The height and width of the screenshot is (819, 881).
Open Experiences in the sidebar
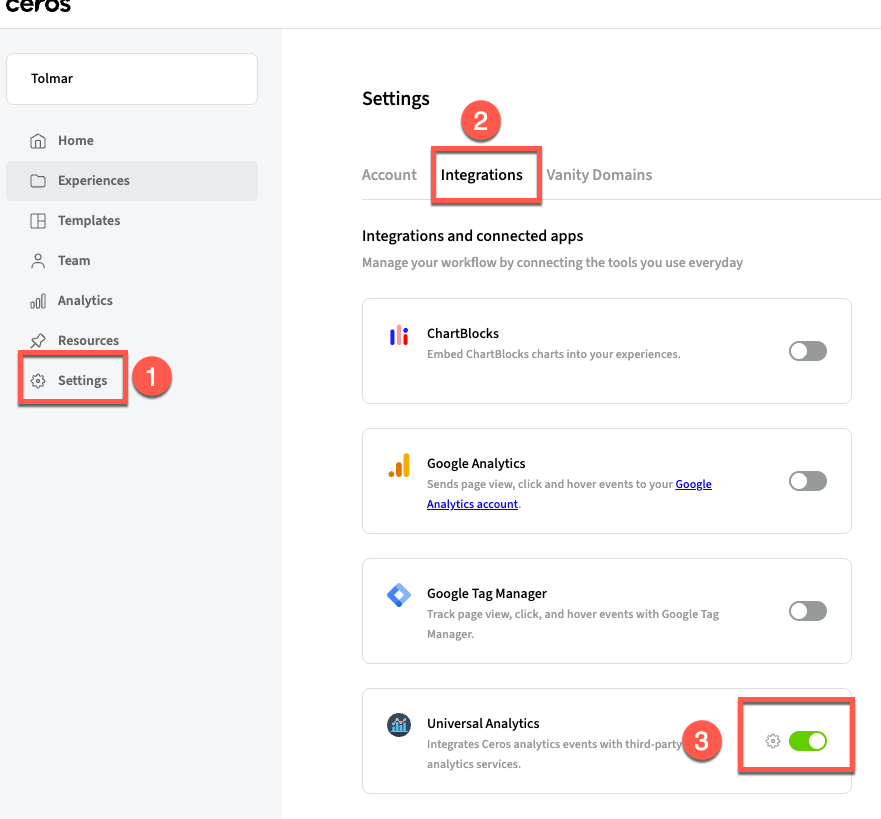point(132,181)
